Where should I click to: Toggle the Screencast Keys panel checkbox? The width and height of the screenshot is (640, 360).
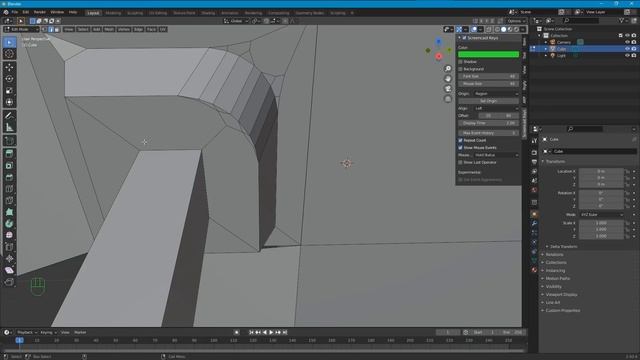coord(464,38)
